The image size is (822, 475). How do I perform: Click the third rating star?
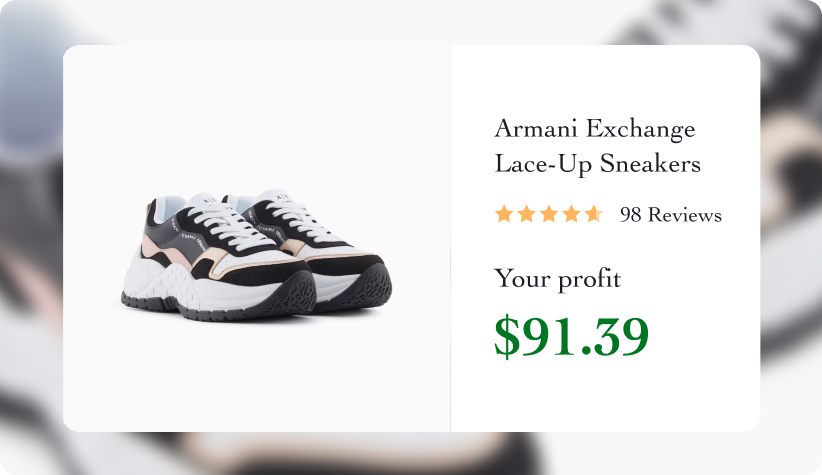[549, 214]
